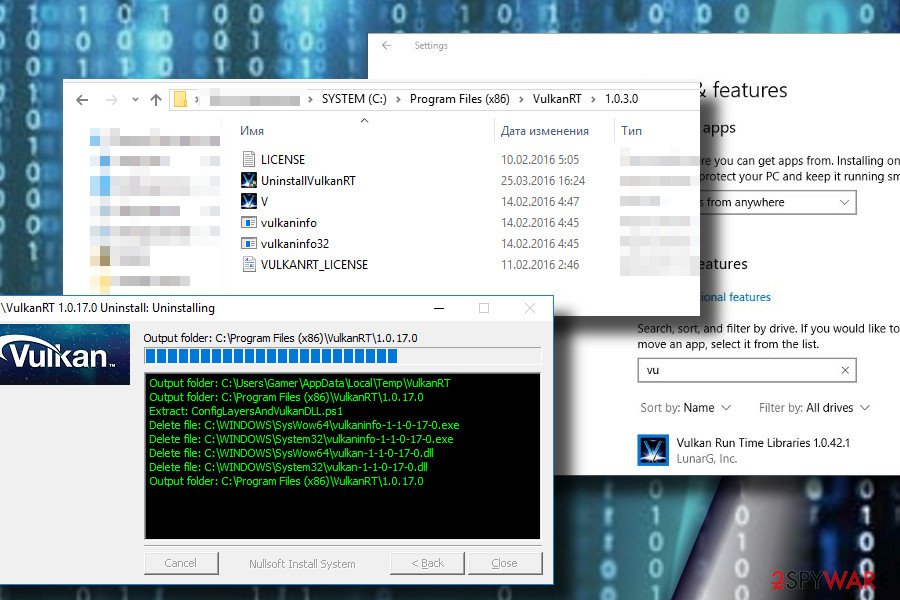
Task: Select the LICENSE file name
Action: [x=283, y=160]
